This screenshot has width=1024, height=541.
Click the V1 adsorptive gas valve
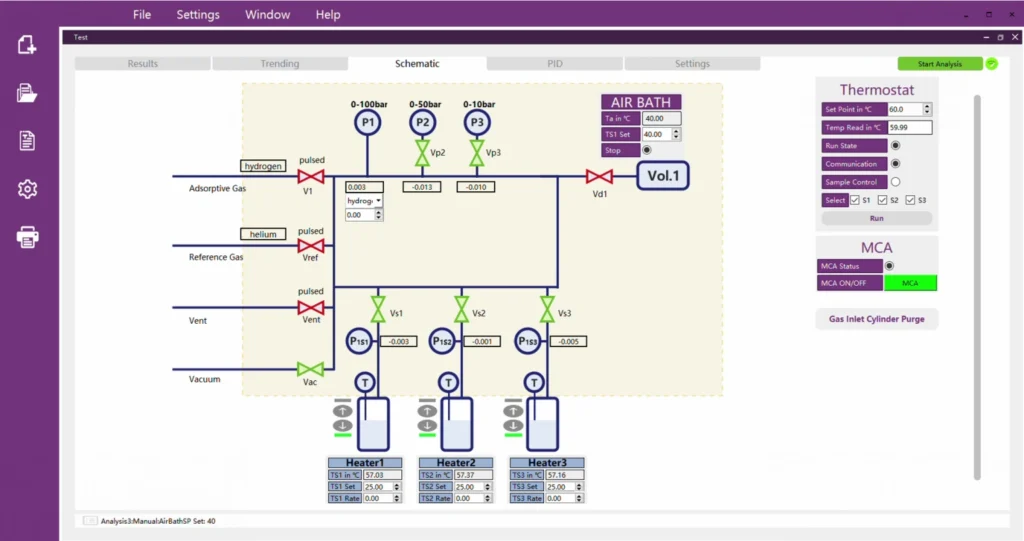(x=312, y=177)
